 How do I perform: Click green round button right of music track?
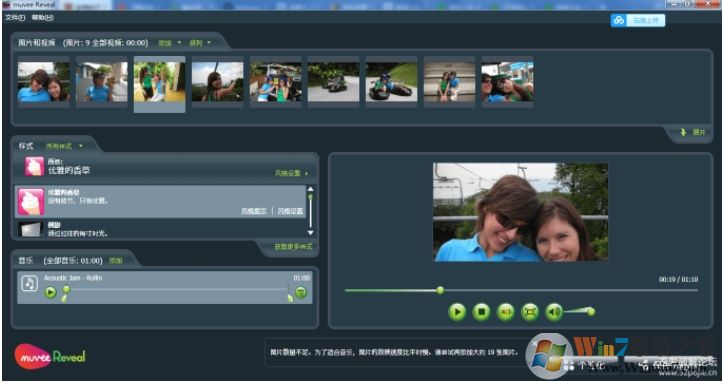coord(301,292)
